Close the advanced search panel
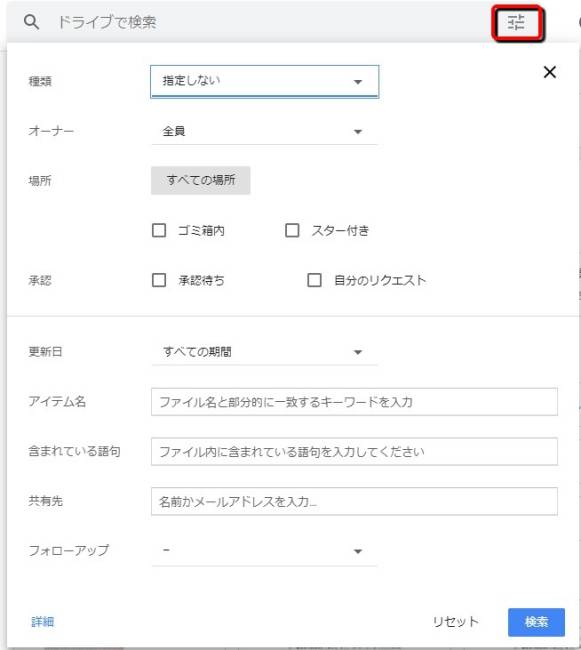The width and height of the screenshot is (581, 650). [x=550, y=72]
